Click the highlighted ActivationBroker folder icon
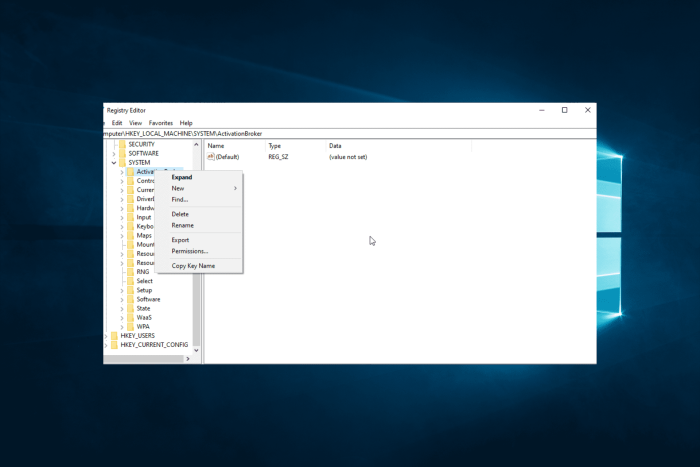700x467 pixels. click(x=130, y=171)
